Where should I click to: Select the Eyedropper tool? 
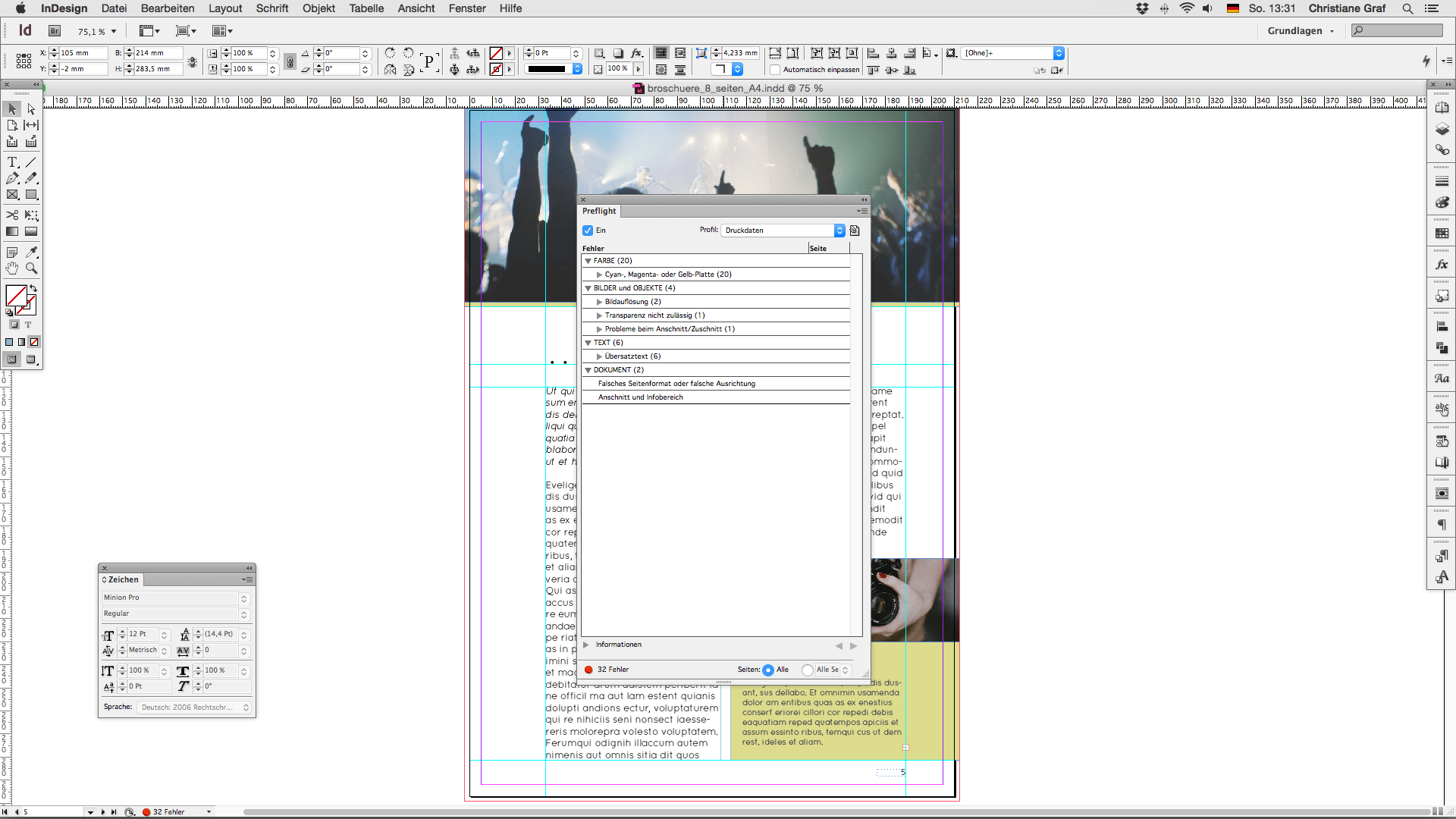coord(31,253)
